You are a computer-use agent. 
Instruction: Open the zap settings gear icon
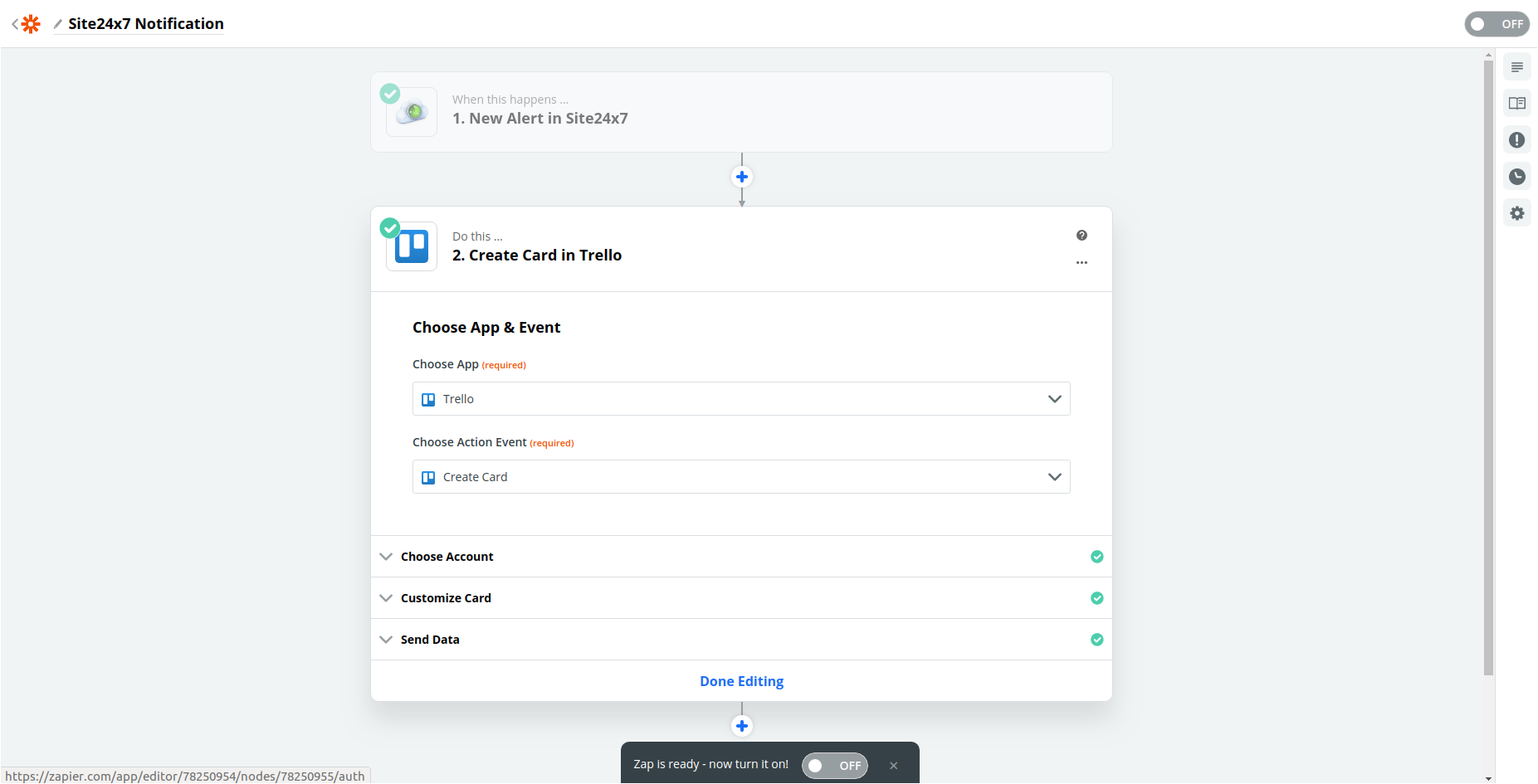coord(1516,213)
